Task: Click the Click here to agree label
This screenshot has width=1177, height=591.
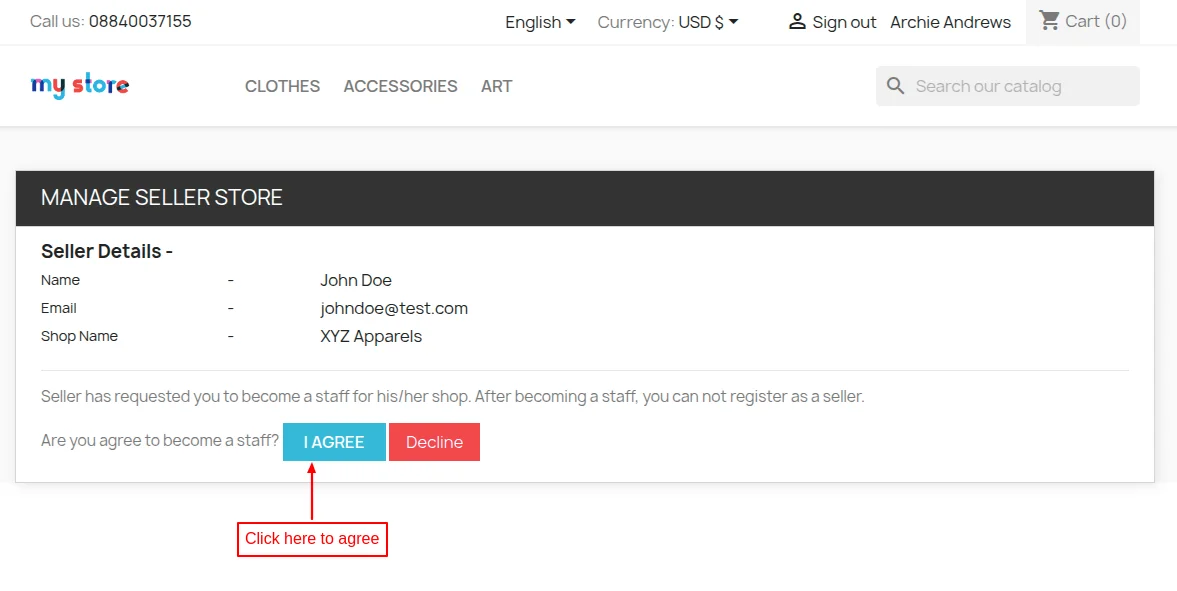Action: pos(312,539)
